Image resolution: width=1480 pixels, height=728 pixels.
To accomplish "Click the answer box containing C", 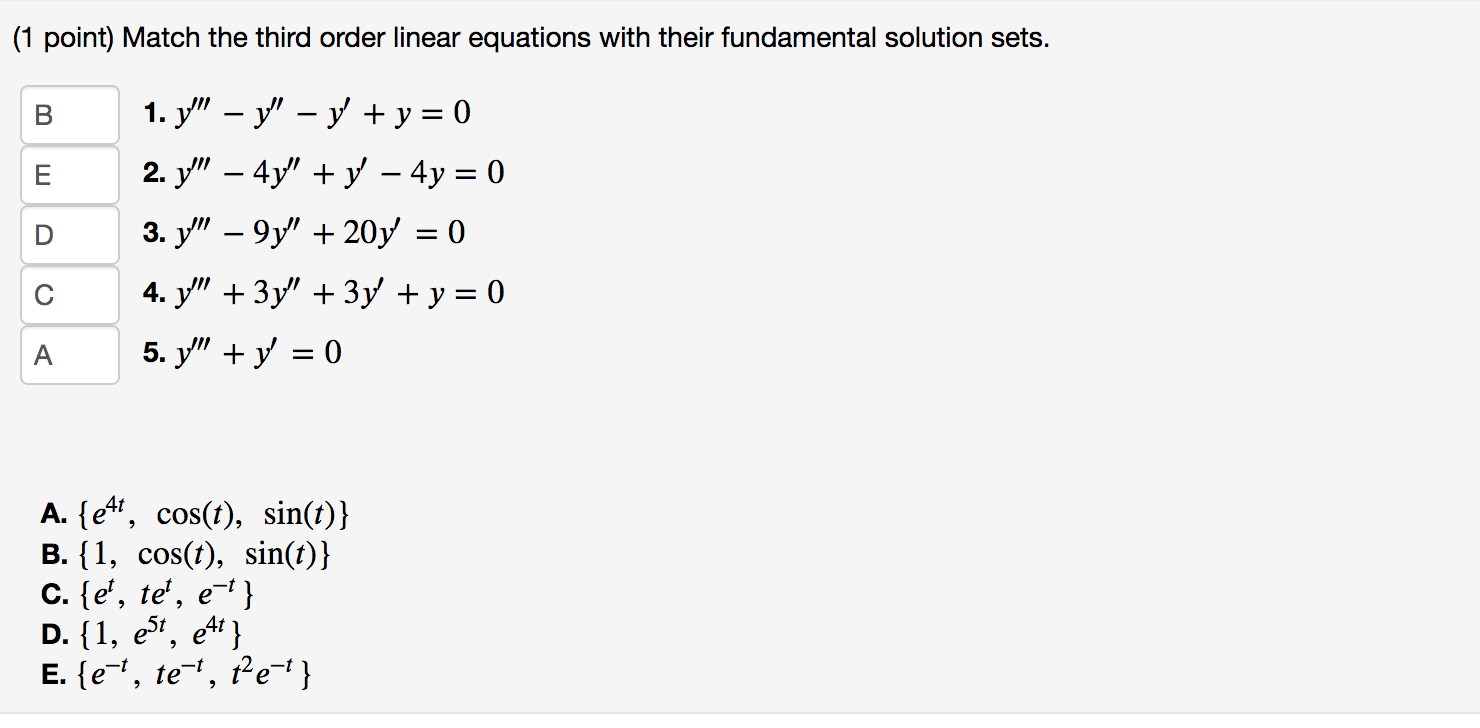I will point(68,295).
